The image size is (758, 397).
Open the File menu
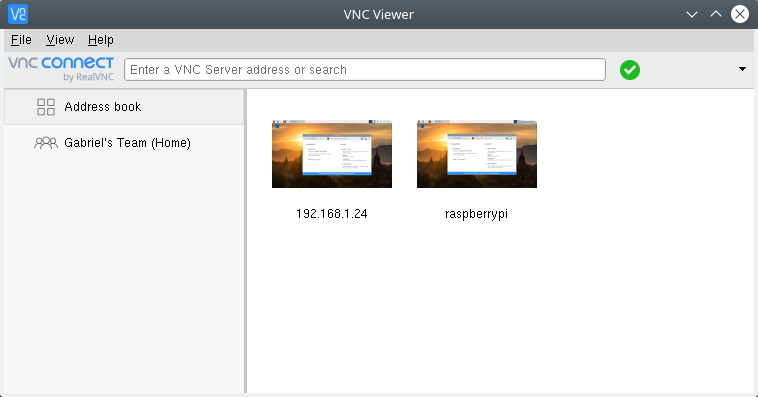(x=21, y=40)
